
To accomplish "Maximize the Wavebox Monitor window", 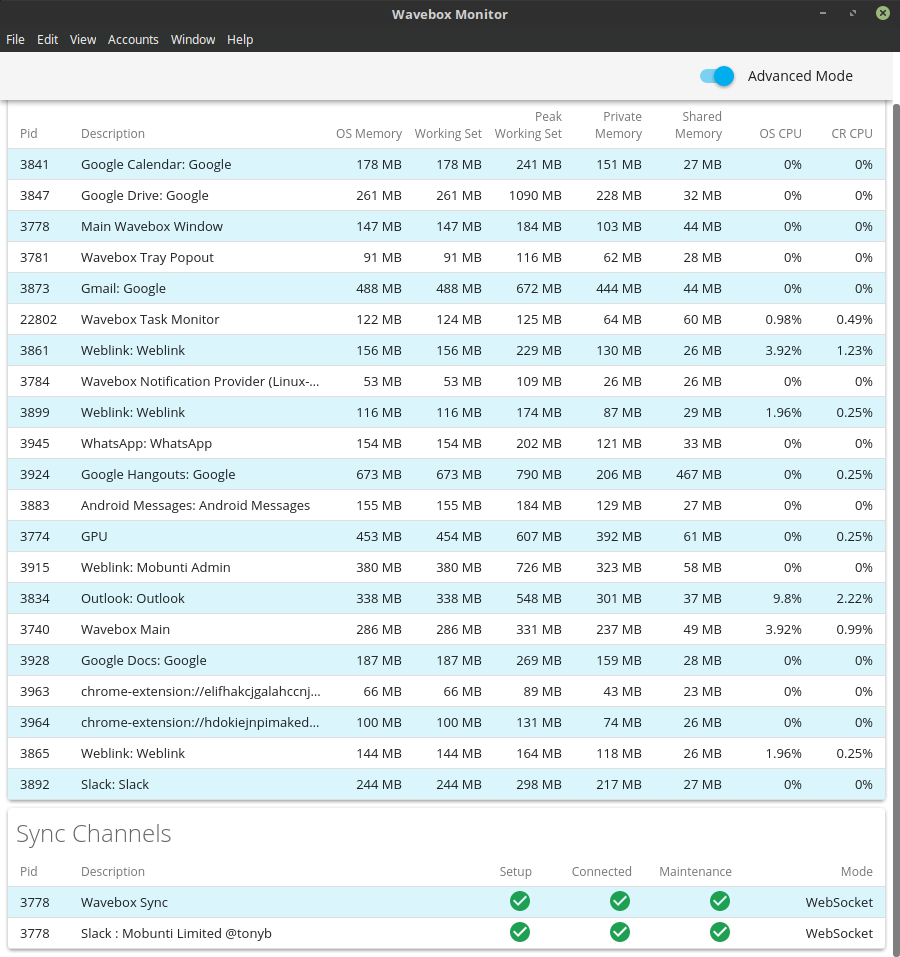I will click(853, 13).
